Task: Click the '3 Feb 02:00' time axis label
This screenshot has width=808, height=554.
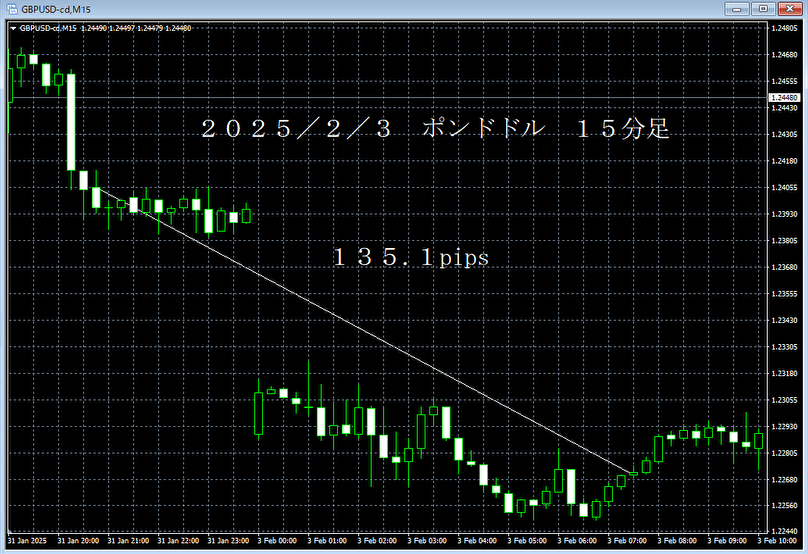Action: pyautogui.click(x=377, y=541)
